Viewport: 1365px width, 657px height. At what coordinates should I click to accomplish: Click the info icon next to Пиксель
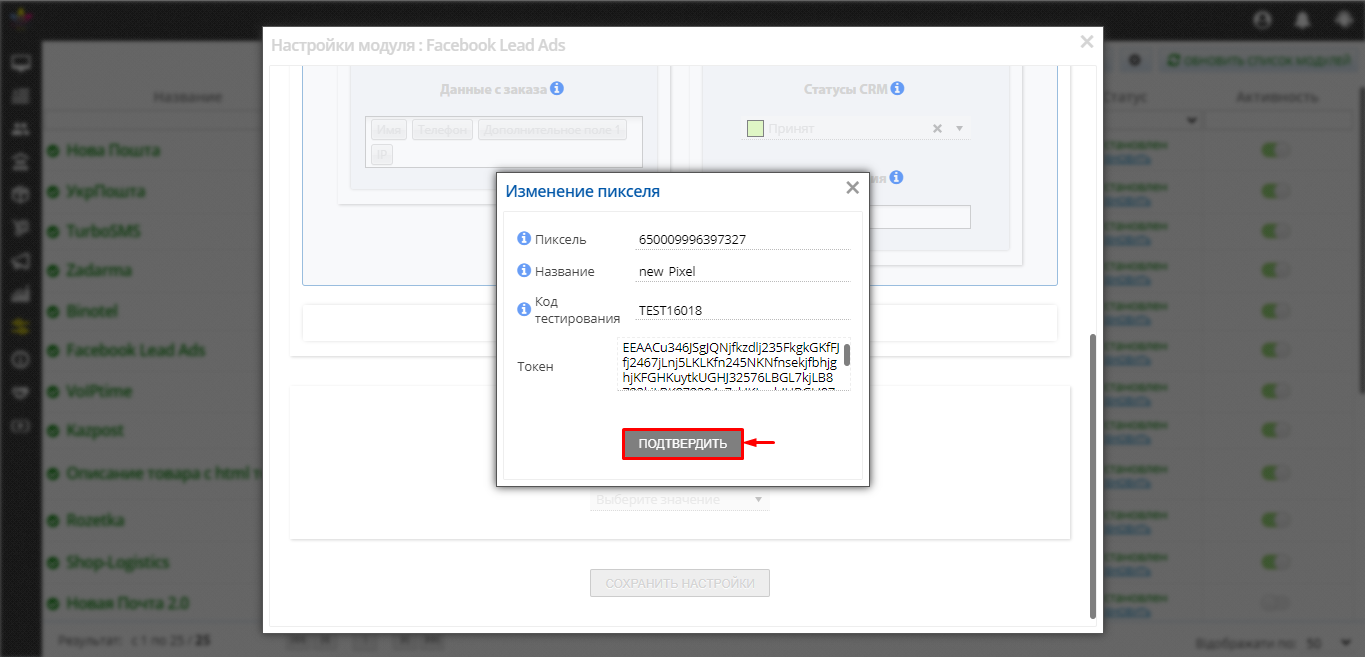[x=523, y=239]
